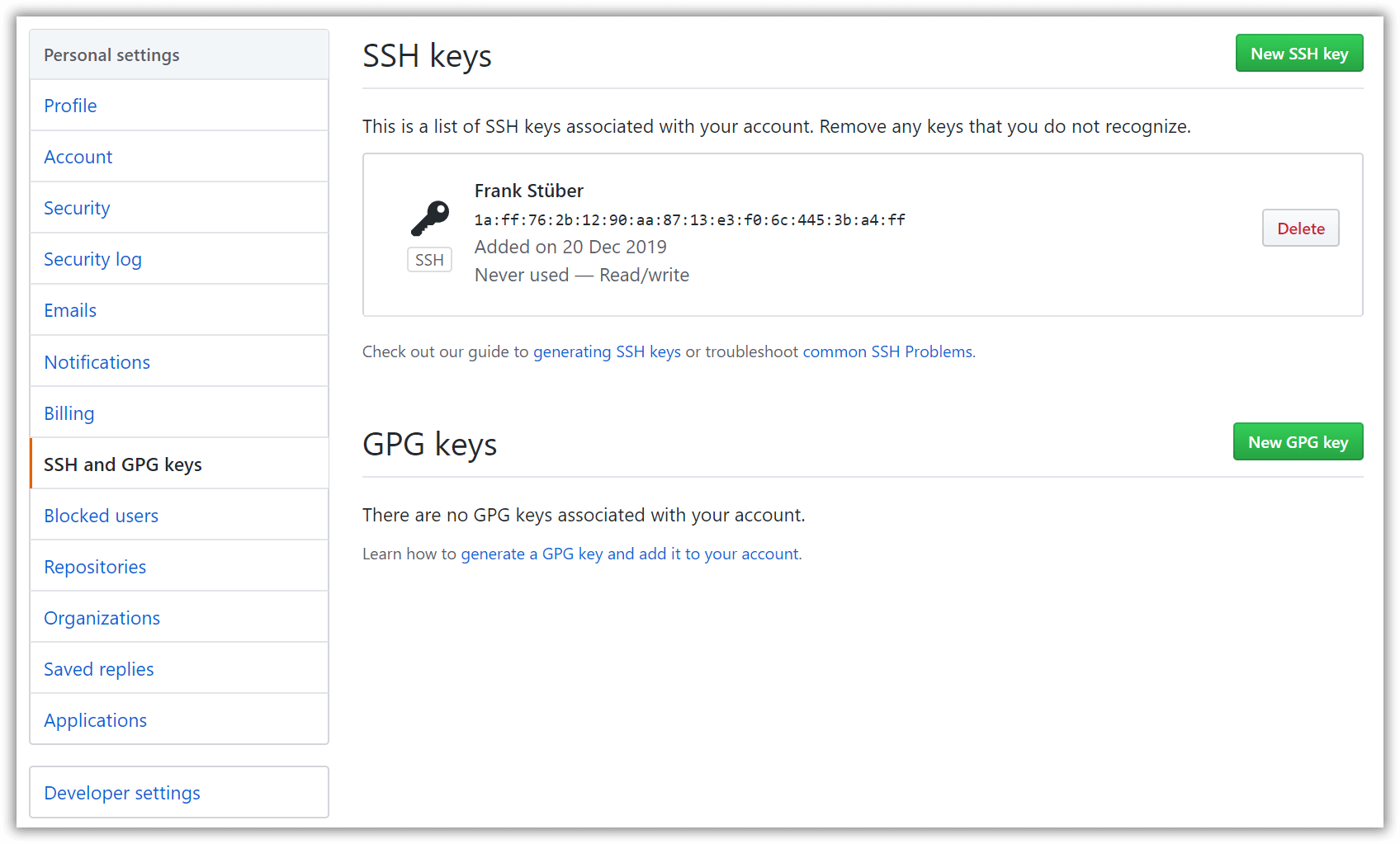Open Notifications settings
Image resolution: width=1400 pixels, height=844 pixels.
click(97, 361)
